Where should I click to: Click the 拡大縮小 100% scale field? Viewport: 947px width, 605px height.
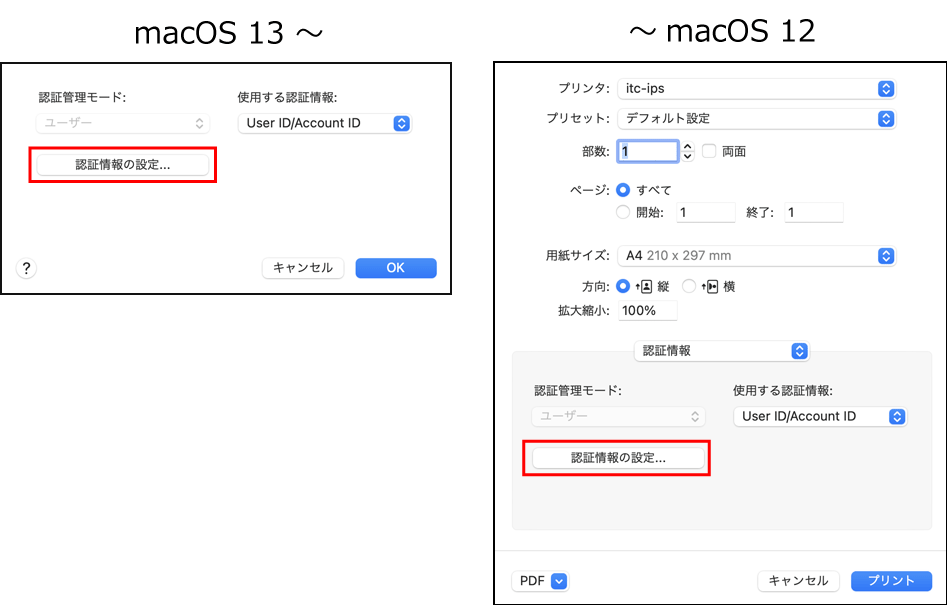646,311
